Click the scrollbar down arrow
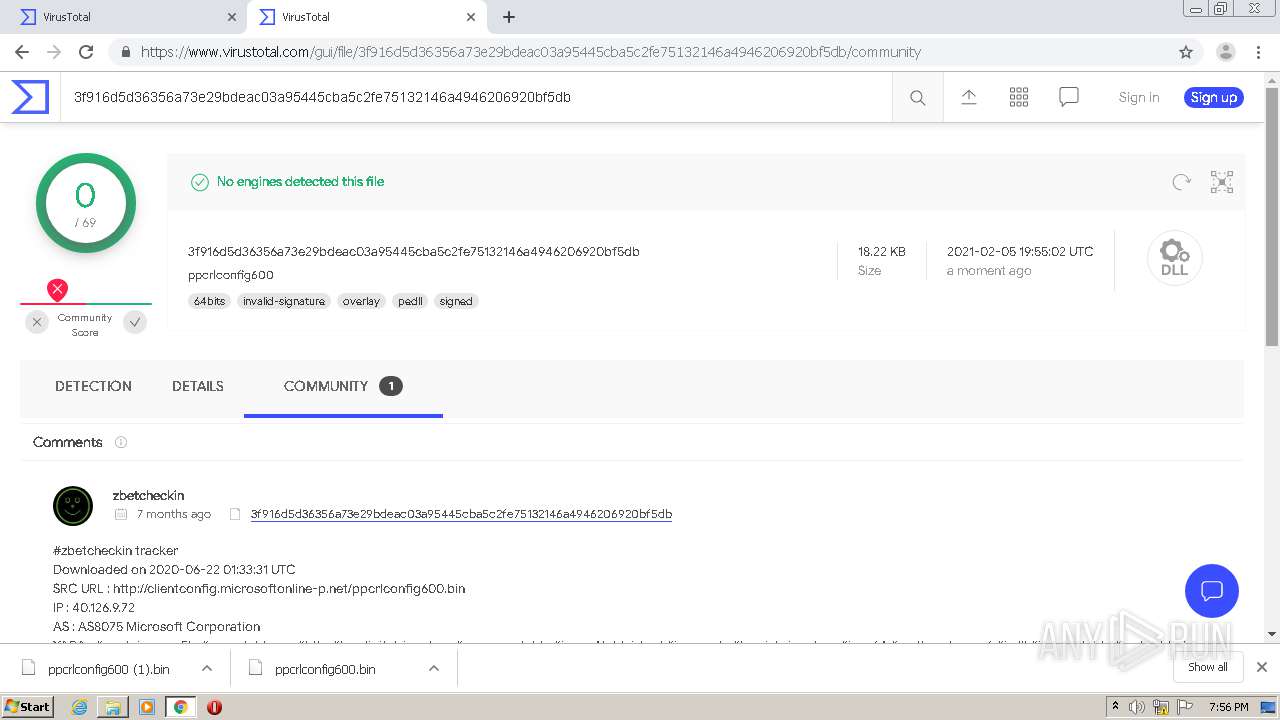The image size is (1280, 720). coord(1272,634)
